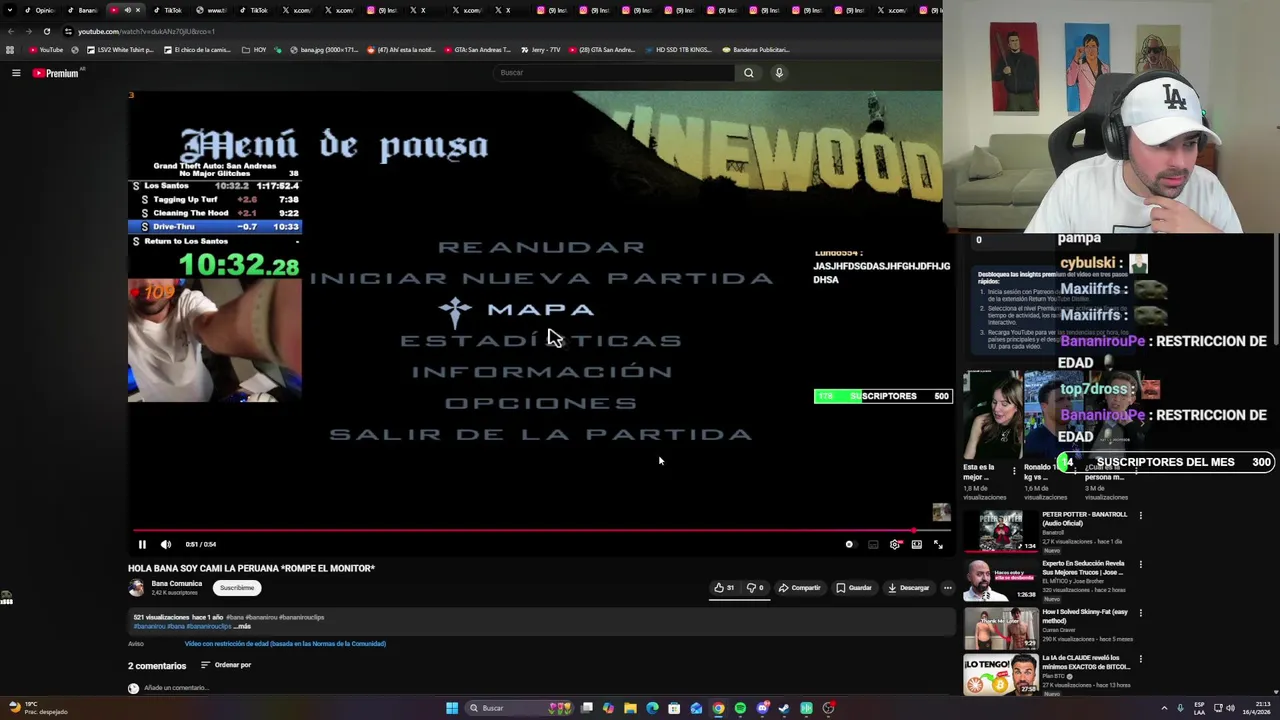Open HD SSD 1TB KINGS bookmark
Viewport: 1280px width, 720px height.
coord(677,49)
